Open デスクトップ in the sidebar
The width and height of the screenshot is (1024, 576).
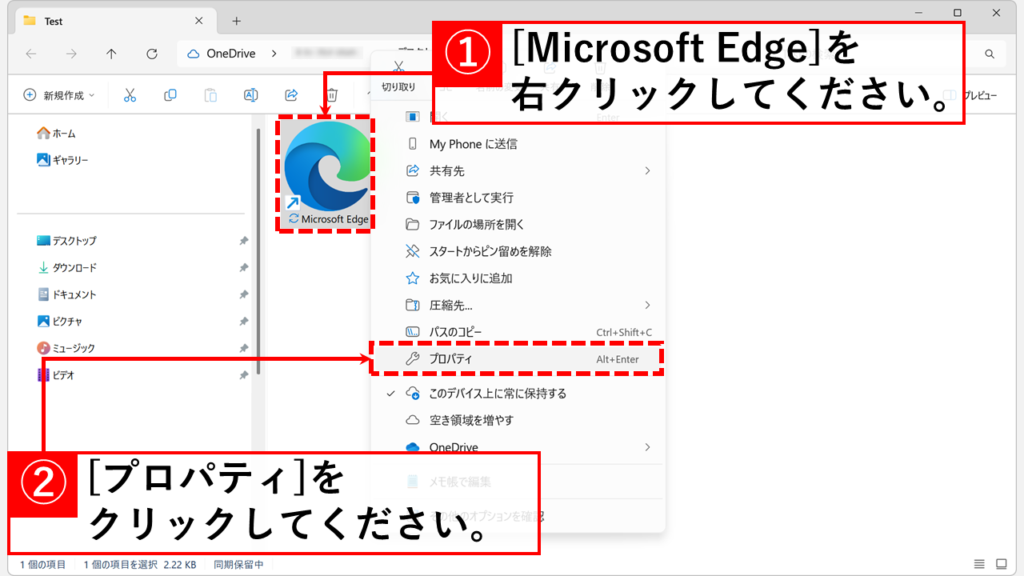[67, 241]
